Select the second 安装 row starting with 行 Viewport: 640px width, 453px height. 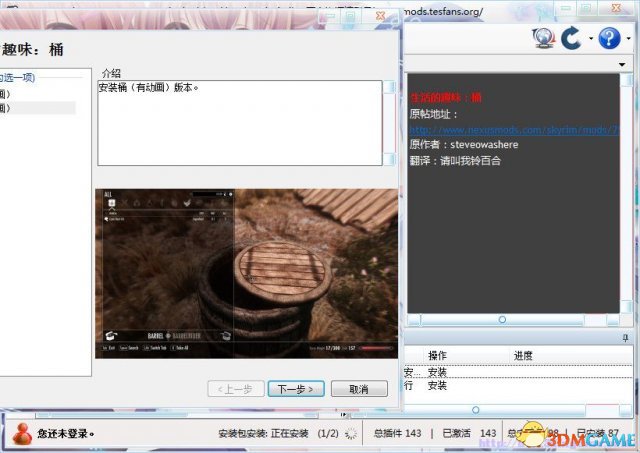[x=518, y=385]
